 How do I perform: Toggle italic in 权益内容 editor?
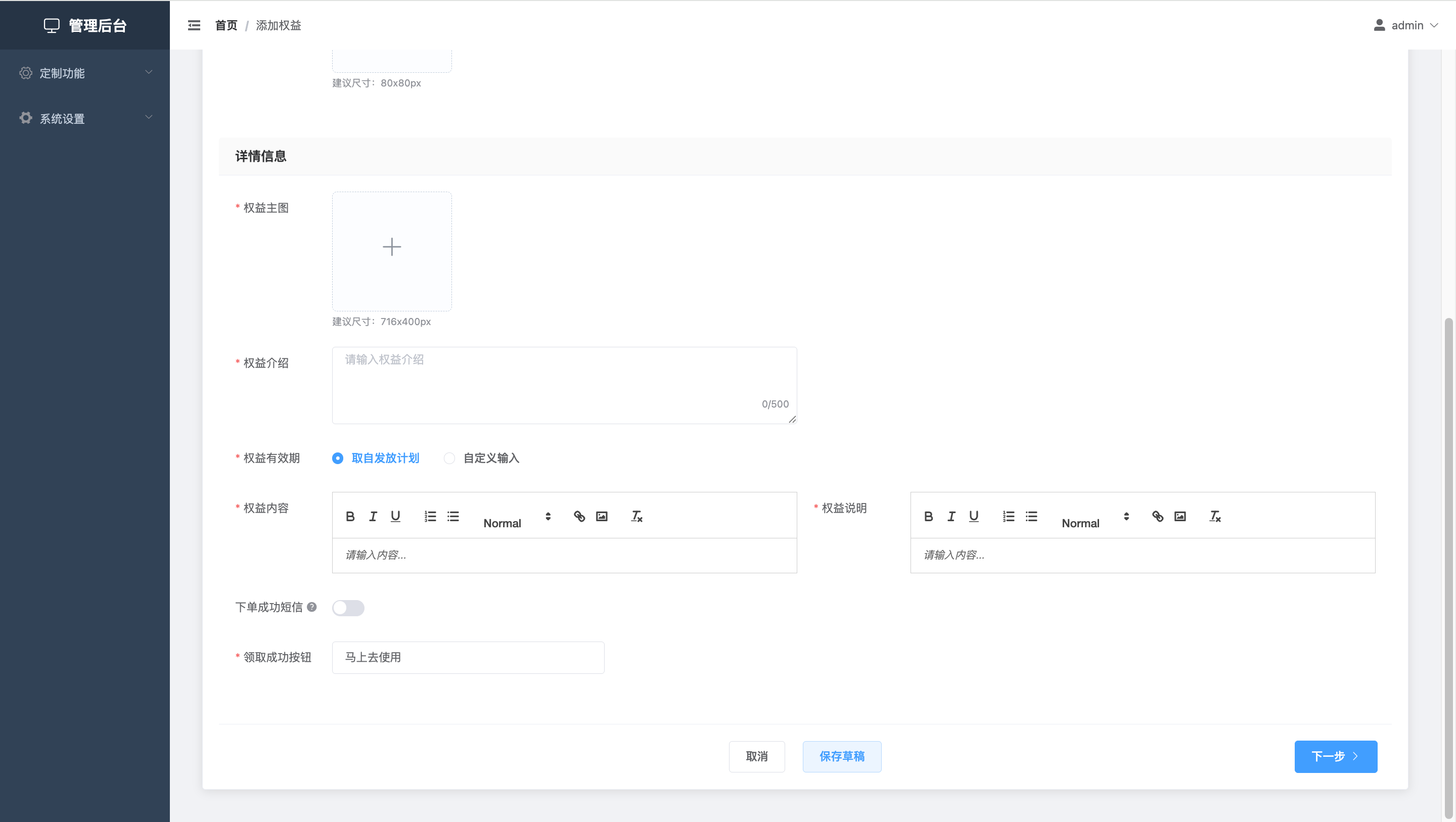pyautogui.click(x=373, y=516)
